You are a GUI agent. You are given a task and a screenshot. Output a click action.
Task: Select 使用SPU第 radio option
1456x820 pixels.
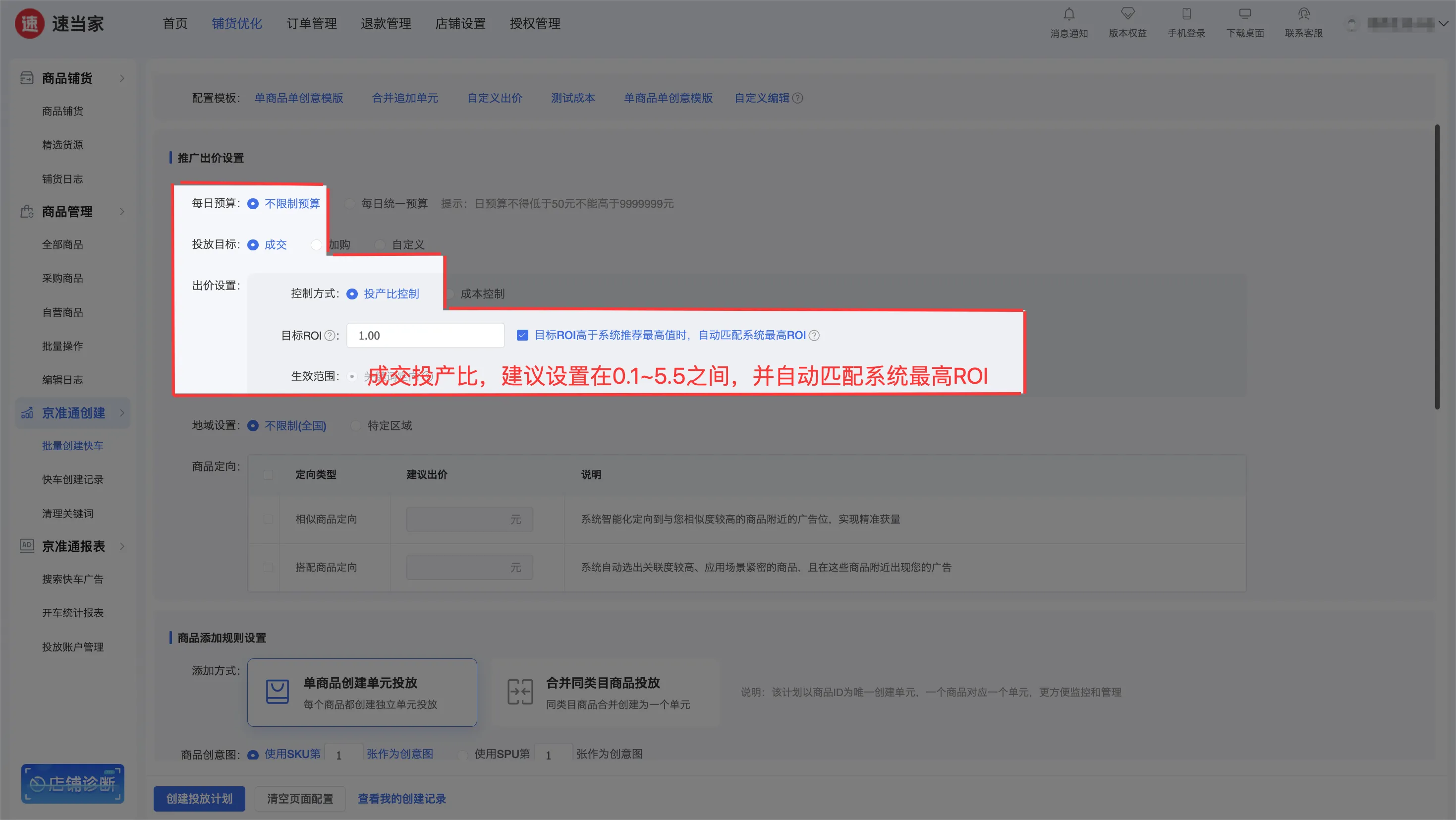(x=462, y=755)
